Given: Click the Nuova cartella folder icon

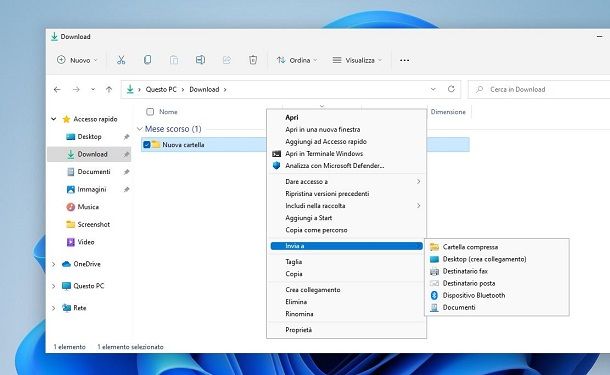Looking at the screenshot, I should coord(156,144).
